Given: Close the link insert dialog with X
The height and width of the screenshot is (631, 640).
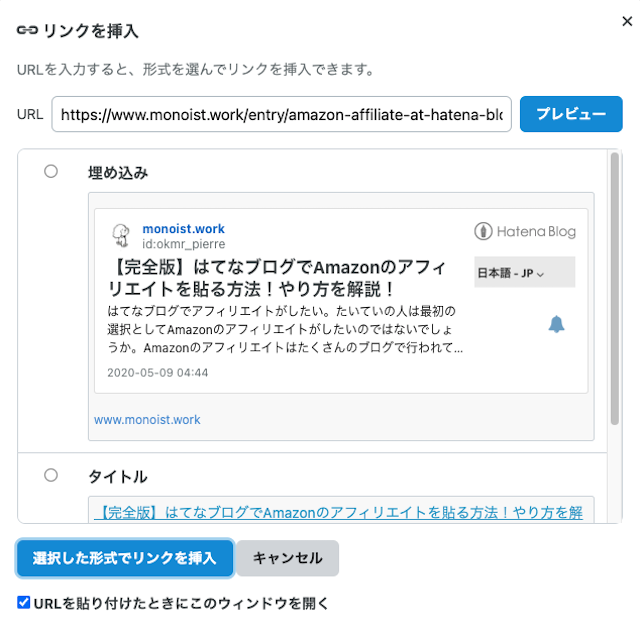Looking at the screenshot, I should coord(627,21).
